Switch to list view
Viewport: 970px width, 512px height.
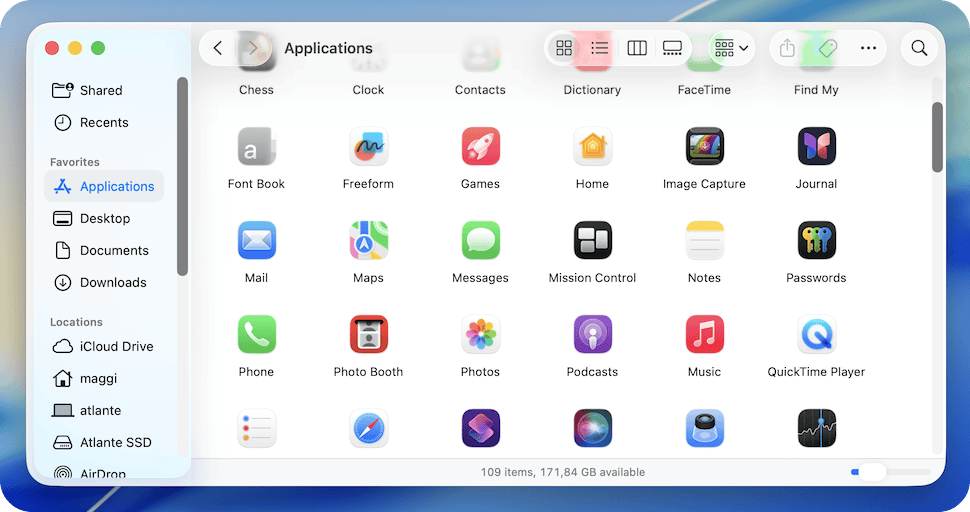click(600, 48)
